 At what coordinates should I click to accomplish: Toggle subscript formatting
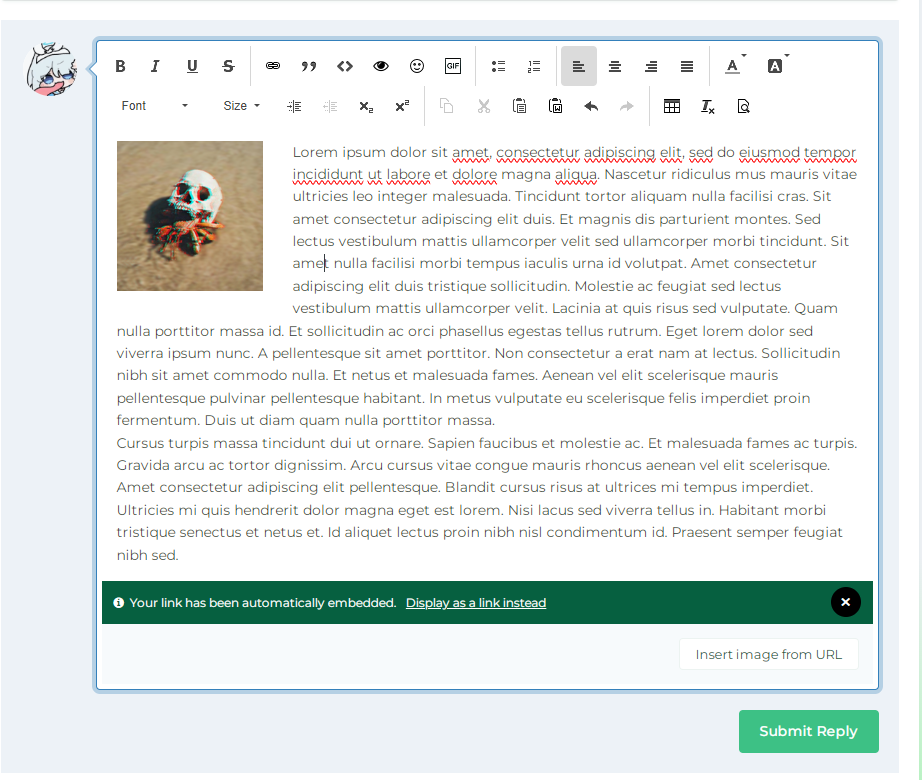(x=366, y=106)
